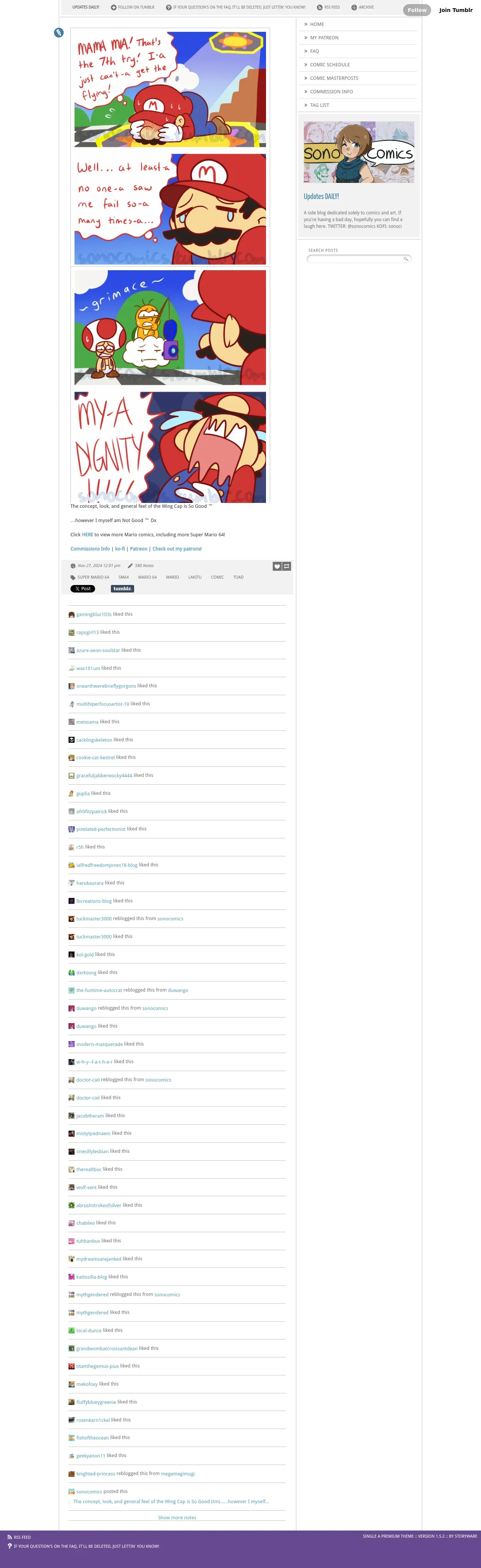Viewport: 481px width, 1568px height.
Task: Click fishoftheocean profile link
Action: [x=93, y=1438]
